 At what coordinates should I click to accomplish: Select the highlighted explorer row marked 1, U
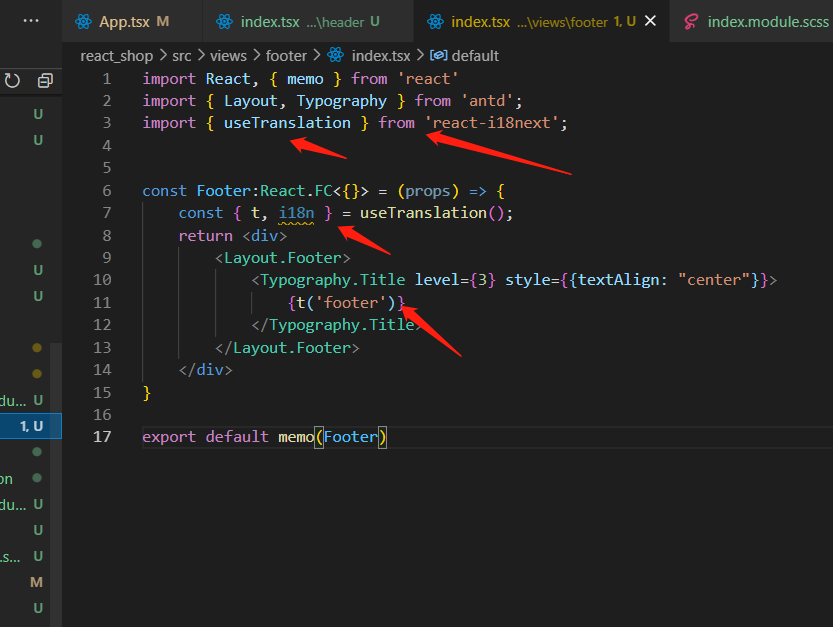[x=31, y=426]
